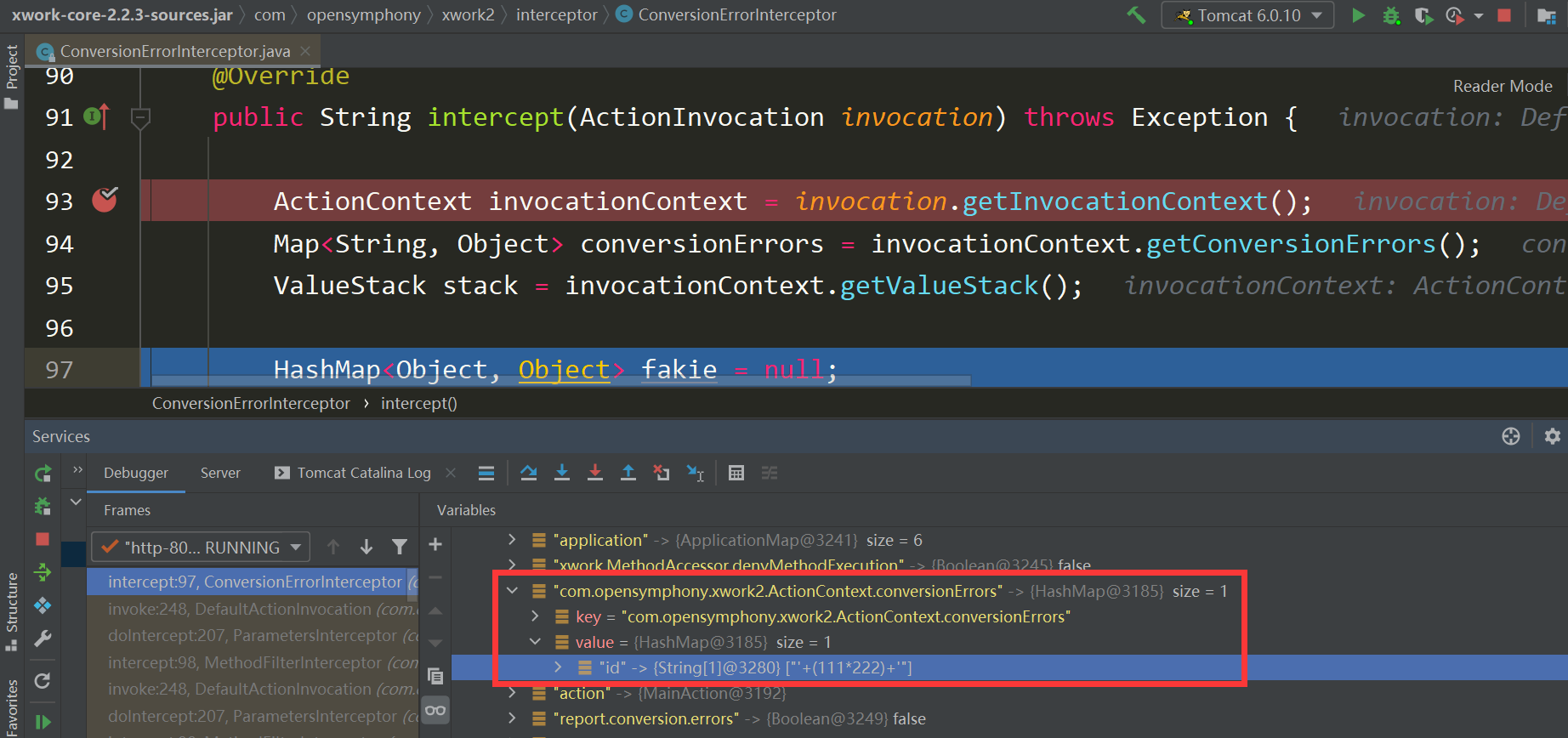Click the Step Out debugger icon
The width and height of the screenshot is (1568, 738).
[x=628, y=473]
